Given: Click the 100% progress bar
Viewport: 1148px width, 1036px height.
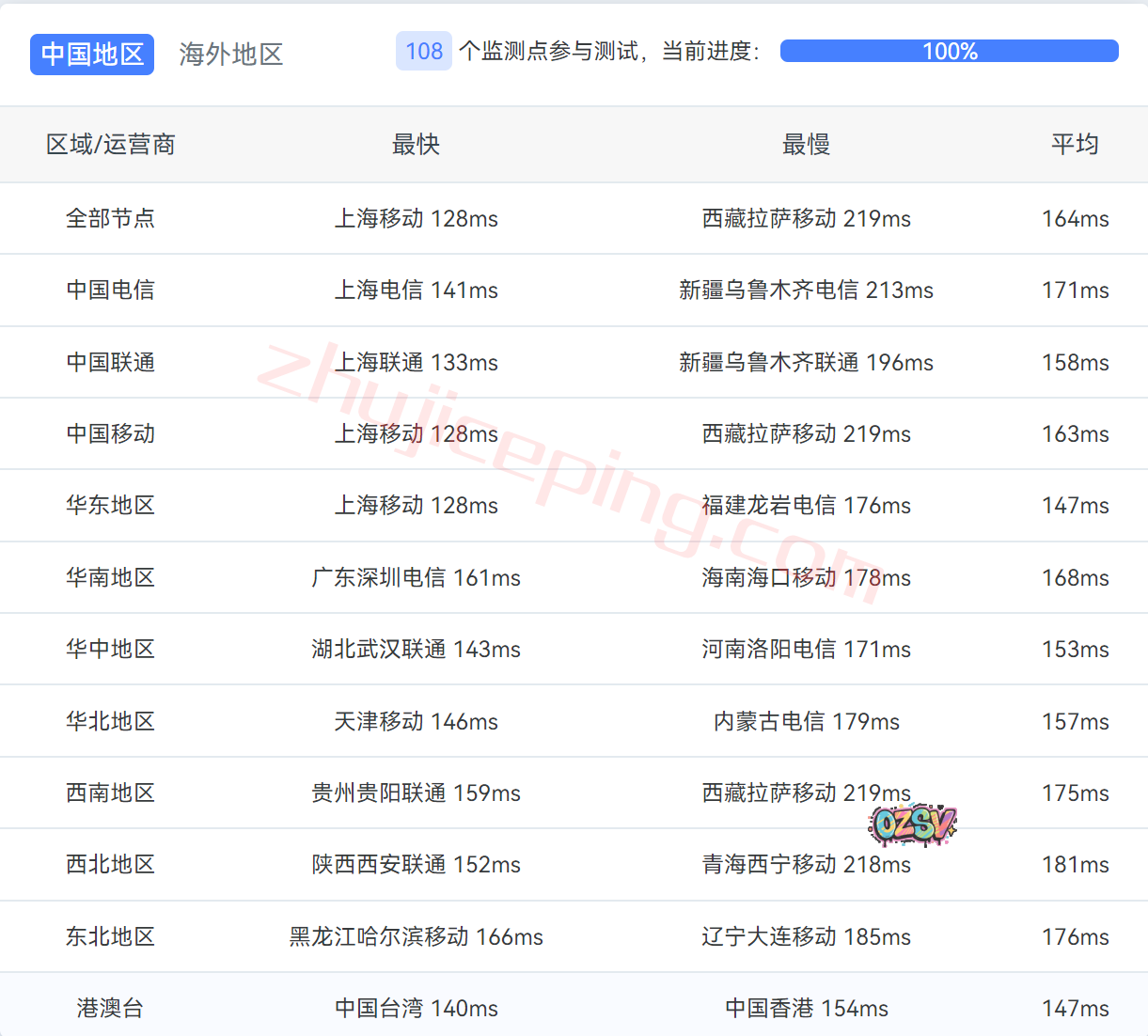Looking at the screenshot, I should point(949,51).
